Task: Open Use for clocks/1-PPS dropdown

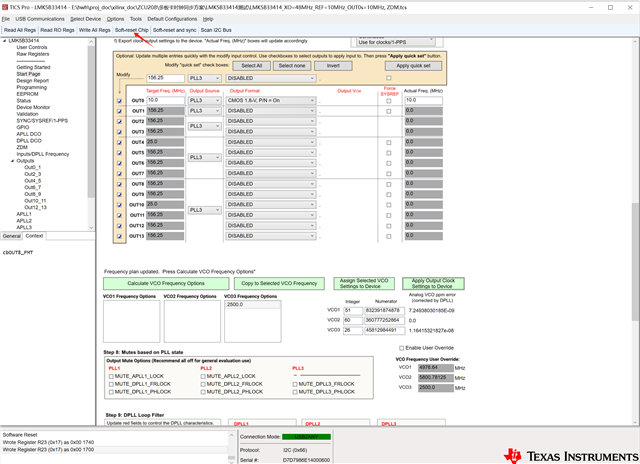Action: point(396,42)
